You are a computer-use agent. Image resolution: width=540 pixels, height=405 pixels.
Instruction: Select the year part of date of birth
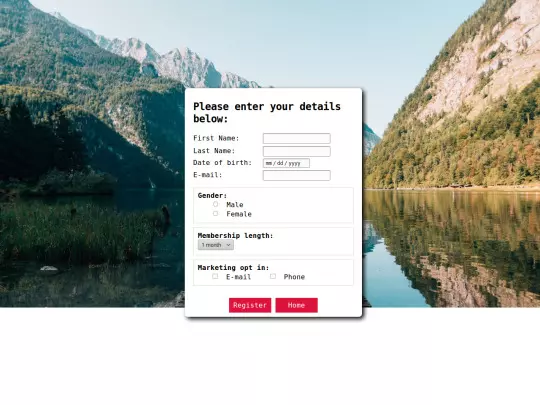pos(294,163)
